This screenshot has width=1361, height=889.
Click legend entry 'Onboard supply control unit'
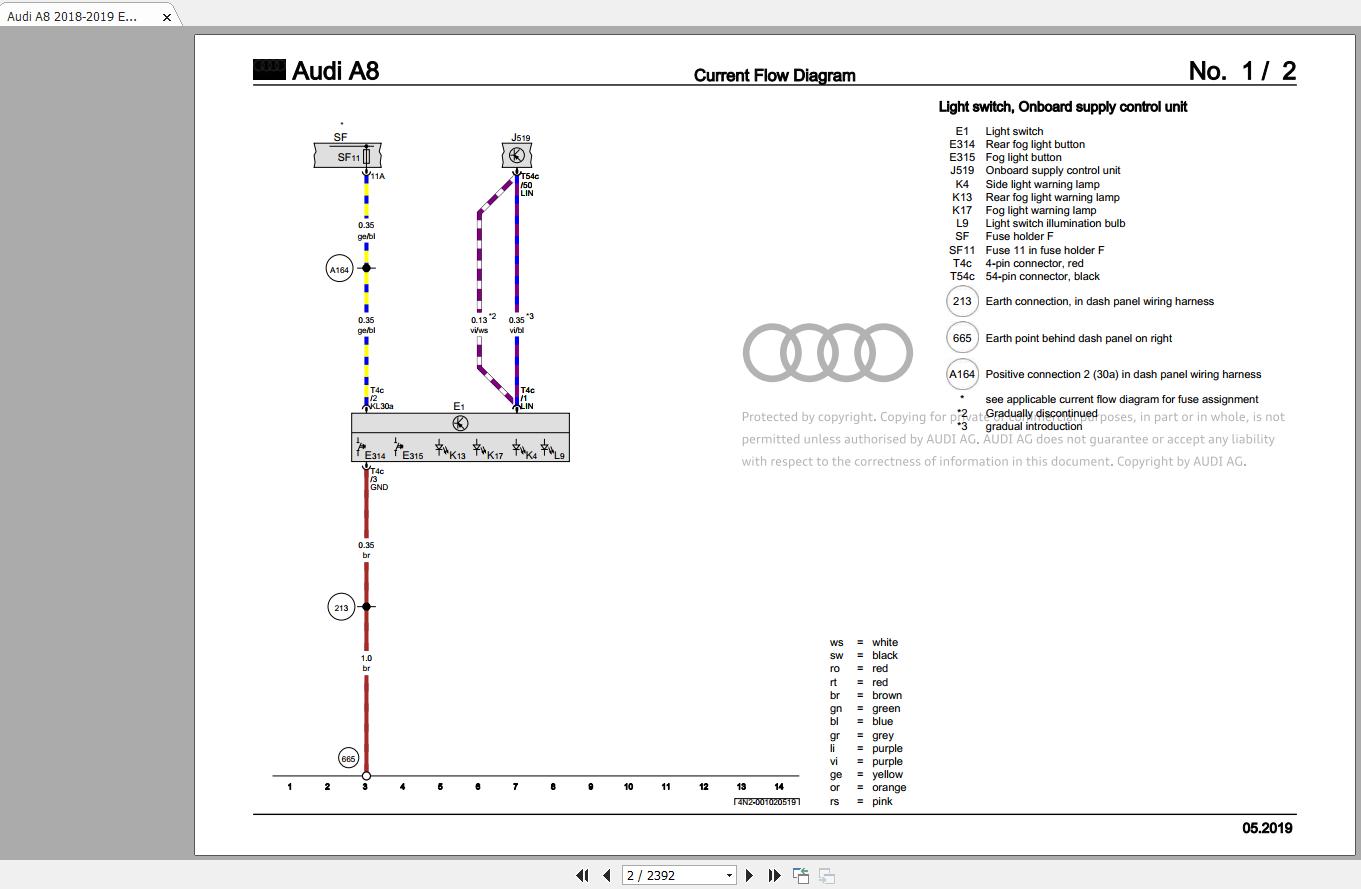(1053, 170)
